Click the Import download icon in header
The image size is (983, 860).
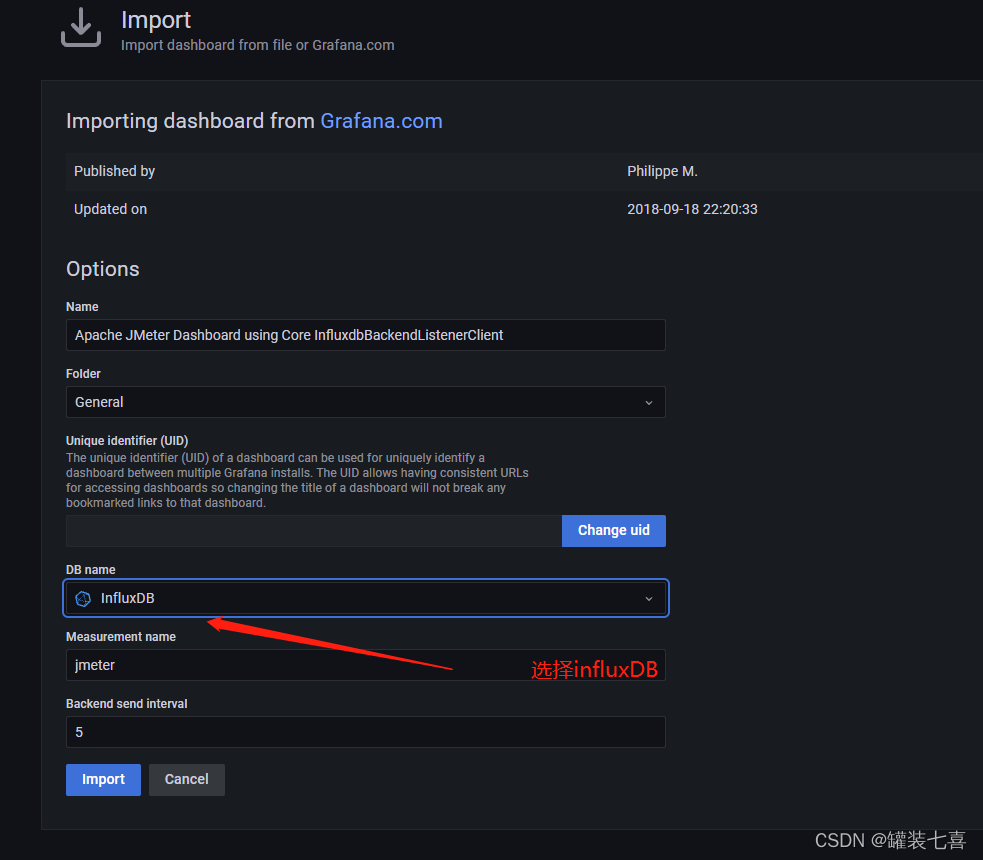(x=81, y=27)
